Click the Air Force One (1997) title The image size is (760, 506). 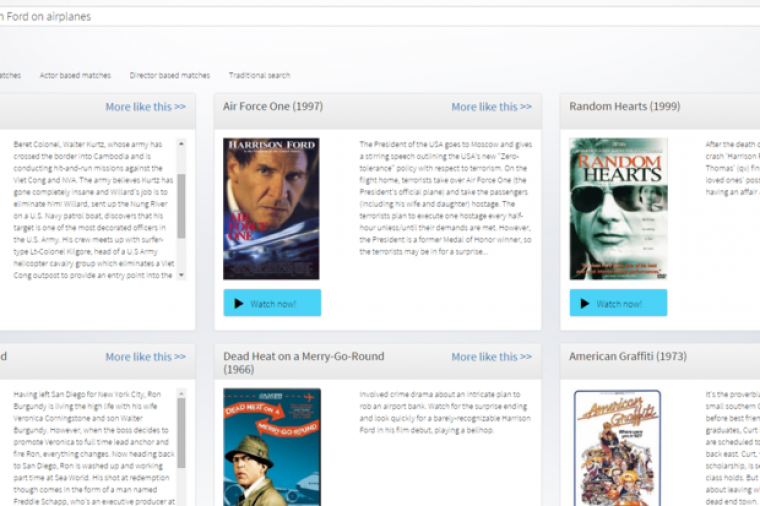pos(273,106)
